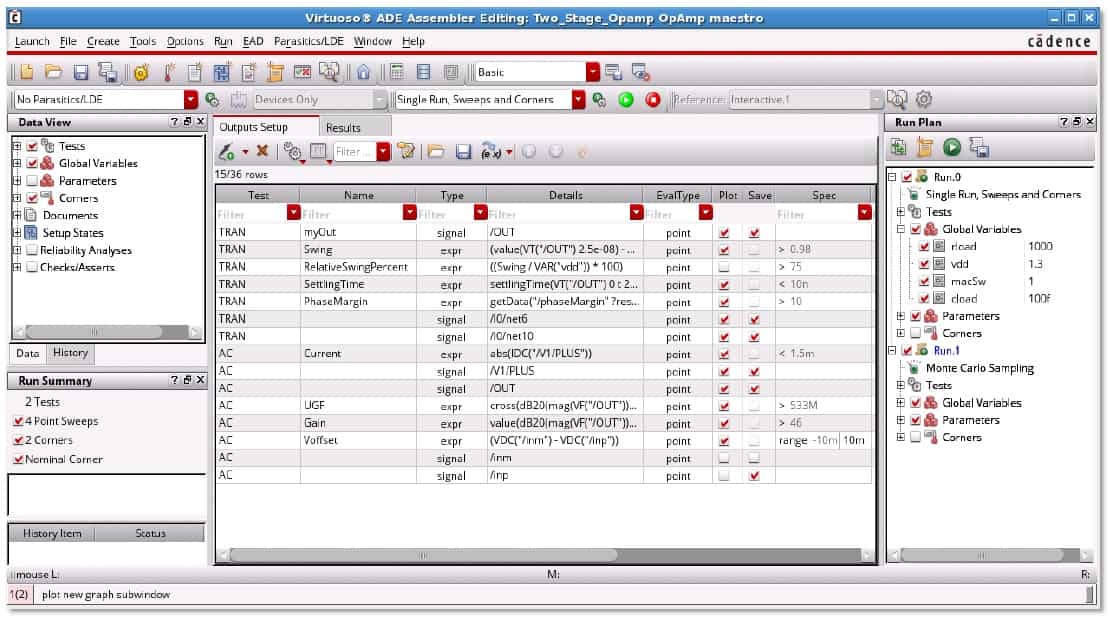This screenshot has height=620, width=1109.
Task: Click the add run icon in Run Plan toolbar
Action: (x=898, y=147)
